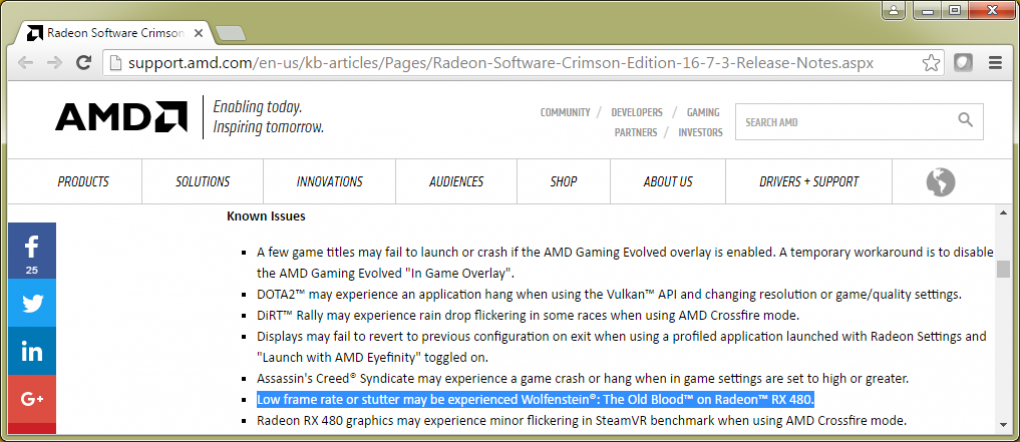Click the DiRT Rally rain drop flickering line
Image resolution: width=1020 pixels, height=442 pixels.
[x=528, y=316]
